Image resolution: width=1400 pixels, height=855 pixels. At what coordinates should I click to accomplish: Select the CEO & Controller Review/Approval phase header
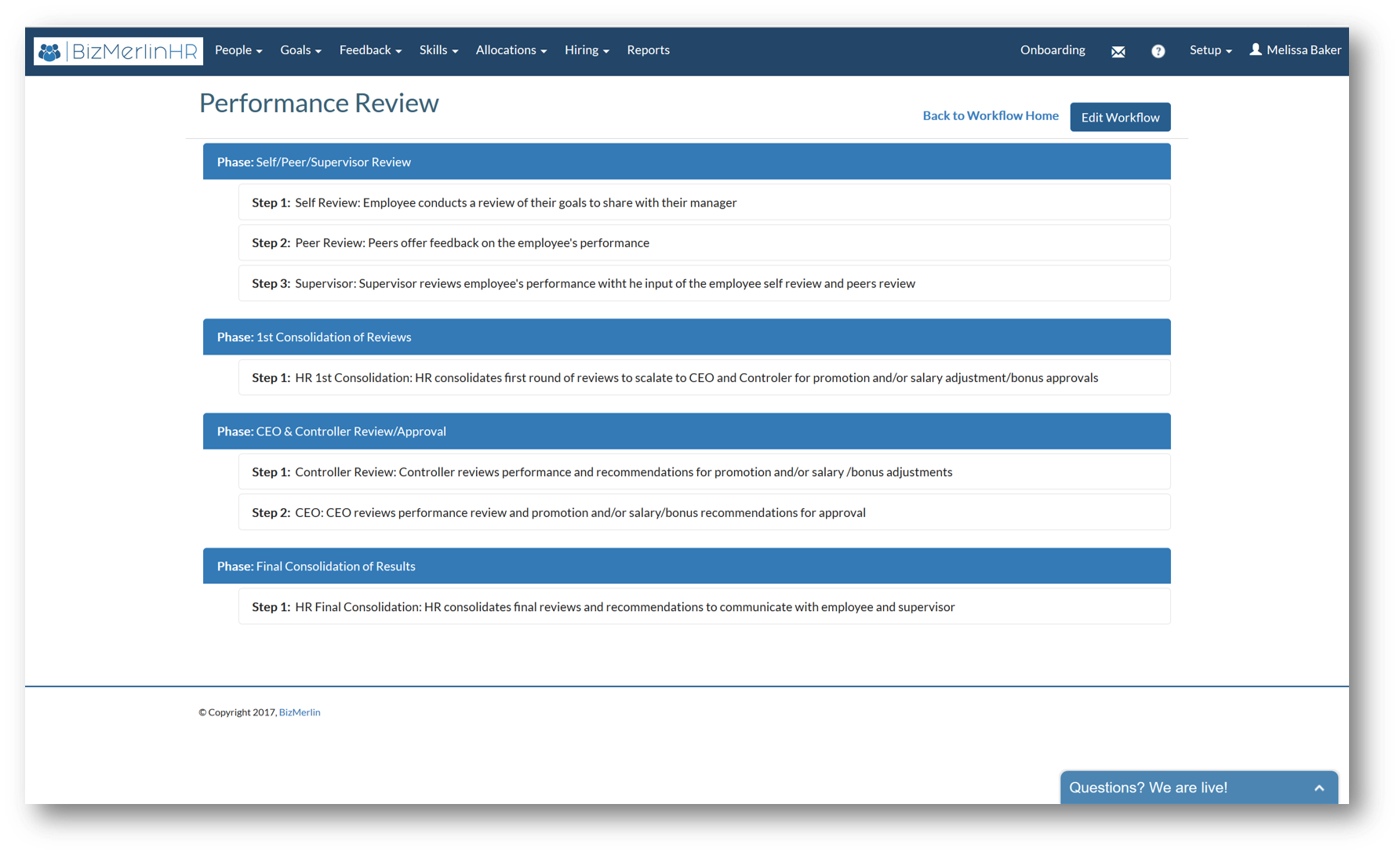[x=686, y=431]
